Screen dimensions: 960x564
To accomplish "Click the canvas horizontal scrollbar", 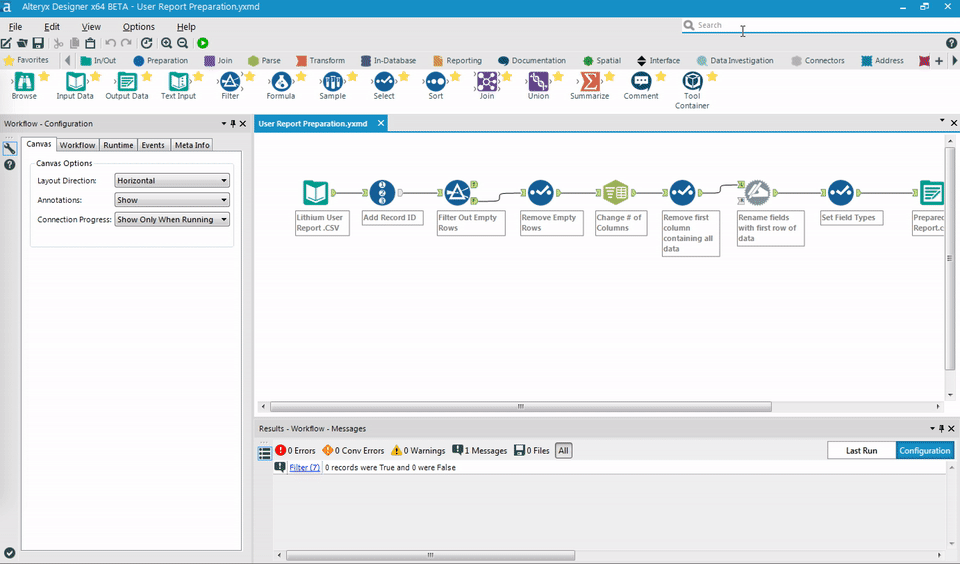I will click(x=520, y=407).
